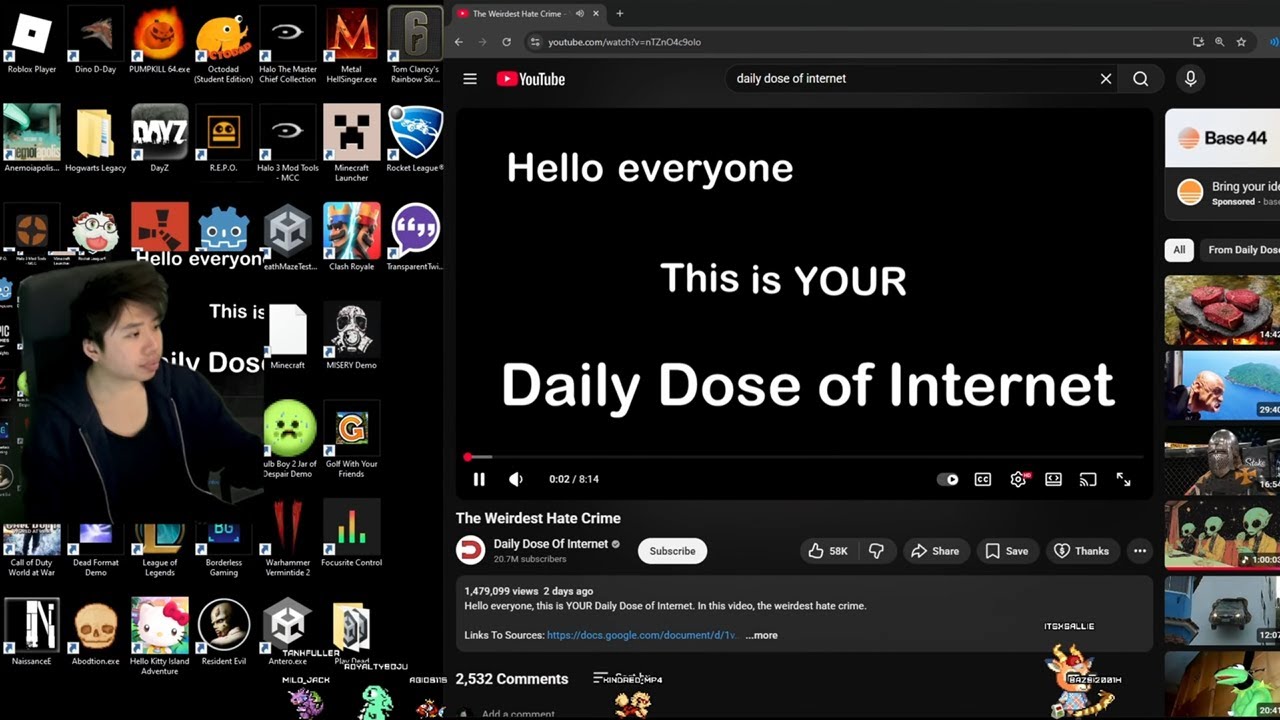Viewport: 1280px width, 720px height.
Task: Open Tom Clancy's Rainbow Six shortcut
Action: 415,45
